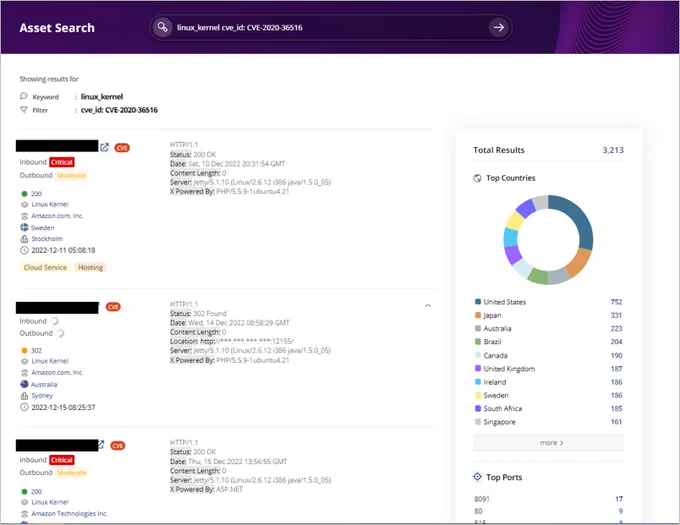This screenshot has height=525, width=680.
Task: Click the Asset Search title
Action: (57, 28)
